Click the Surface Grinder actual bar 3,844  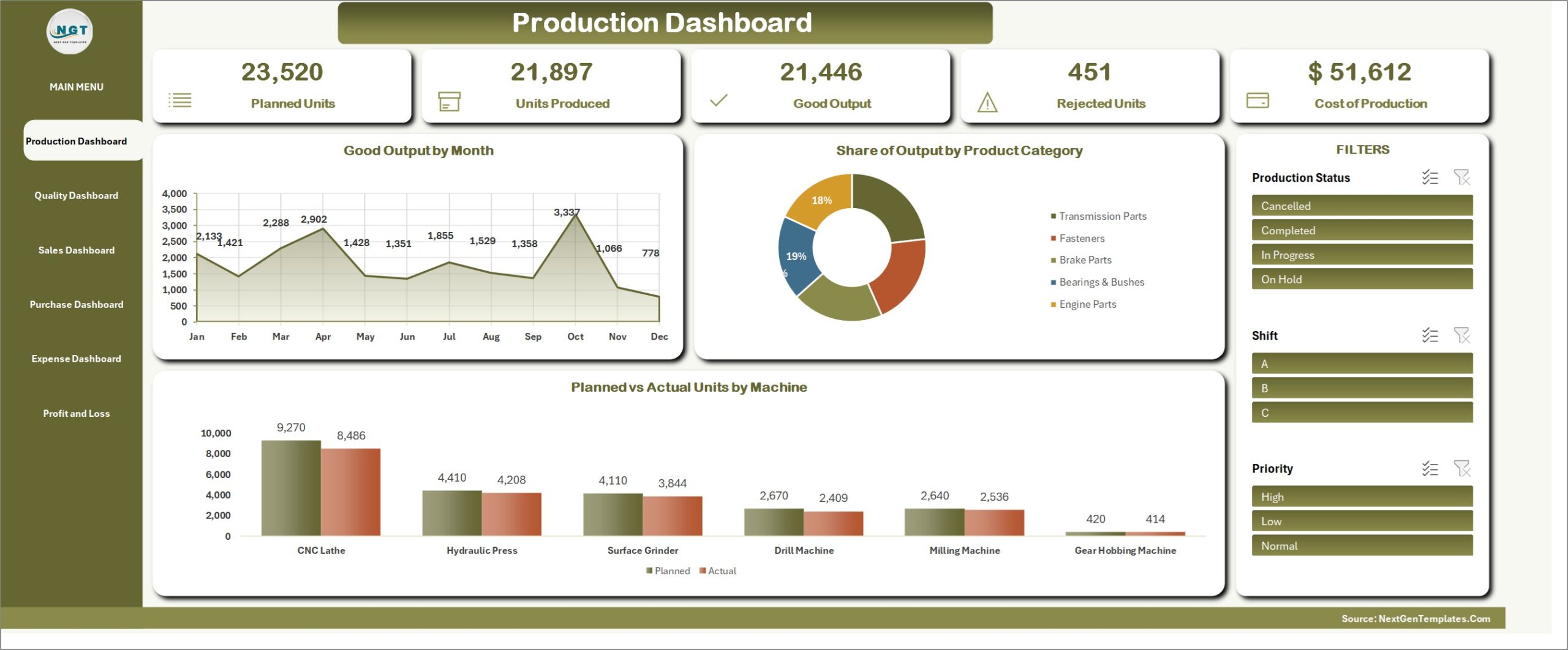(673, 516)
